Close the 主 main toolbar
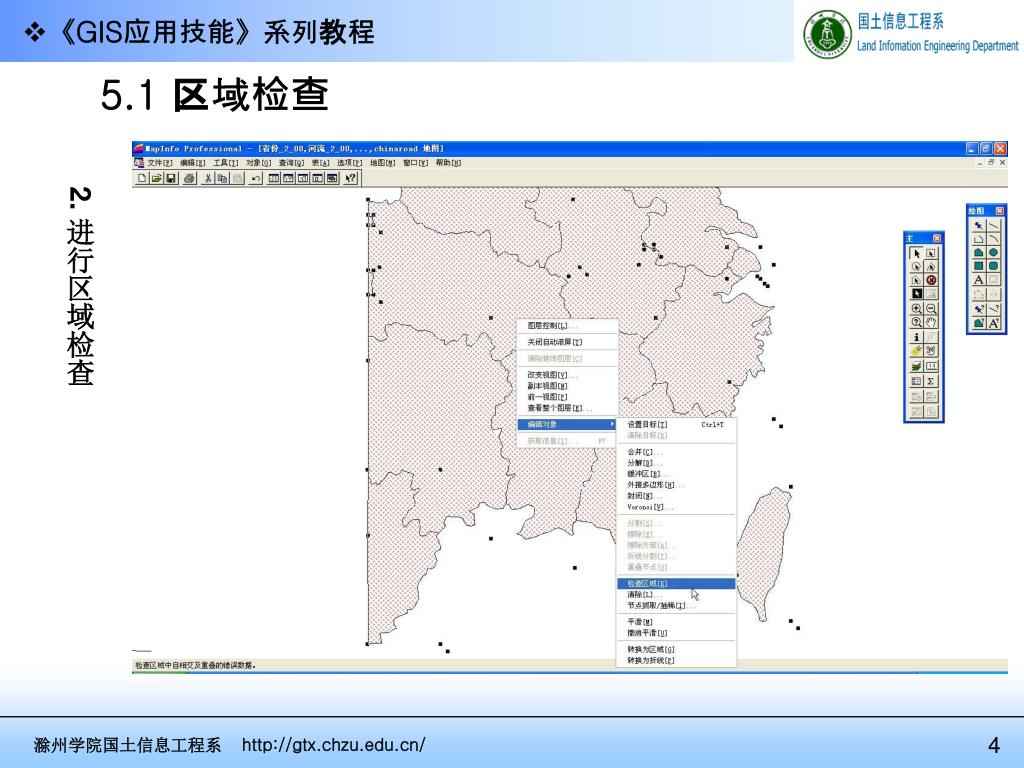Viewport: 1024px width, 768px height. pyautogui.click(x=936, y=238)
